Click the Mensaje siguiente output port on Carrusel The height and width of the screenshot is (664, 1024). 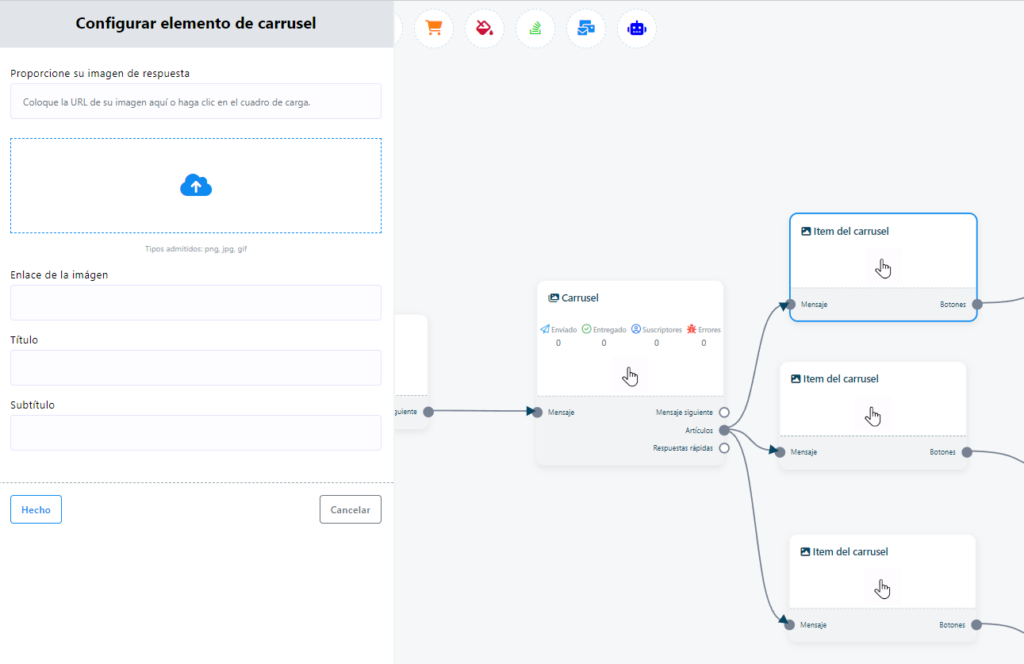click(x=724, y=413)
